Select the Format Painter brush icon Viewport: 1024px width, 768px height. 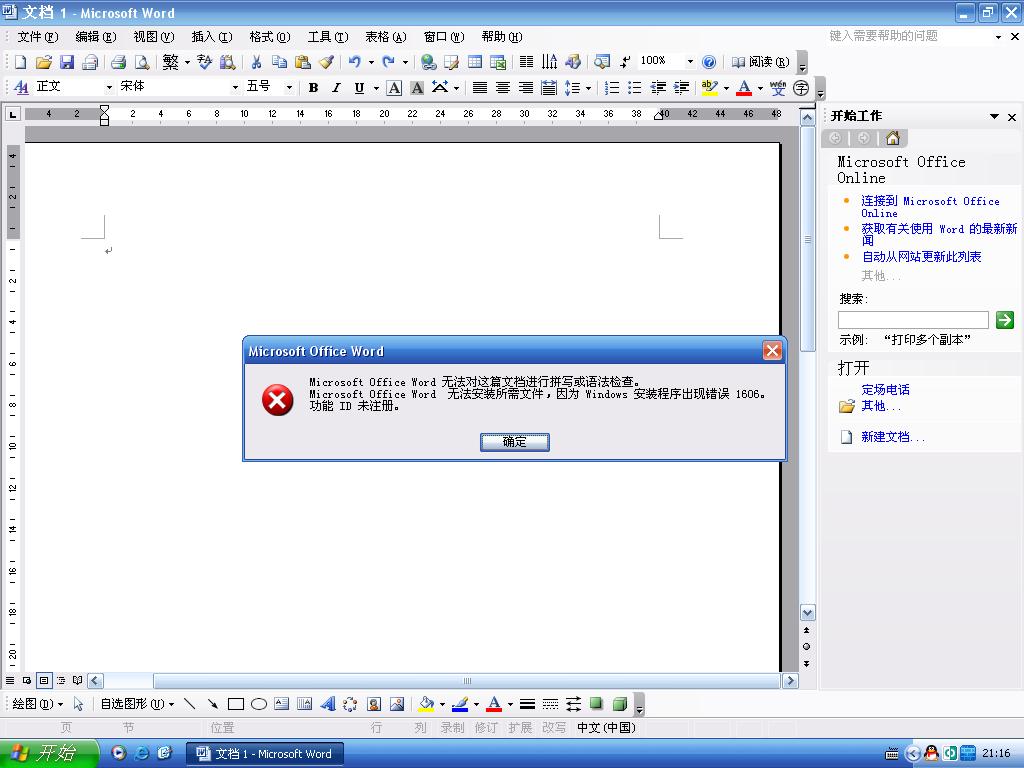point(326,62)
